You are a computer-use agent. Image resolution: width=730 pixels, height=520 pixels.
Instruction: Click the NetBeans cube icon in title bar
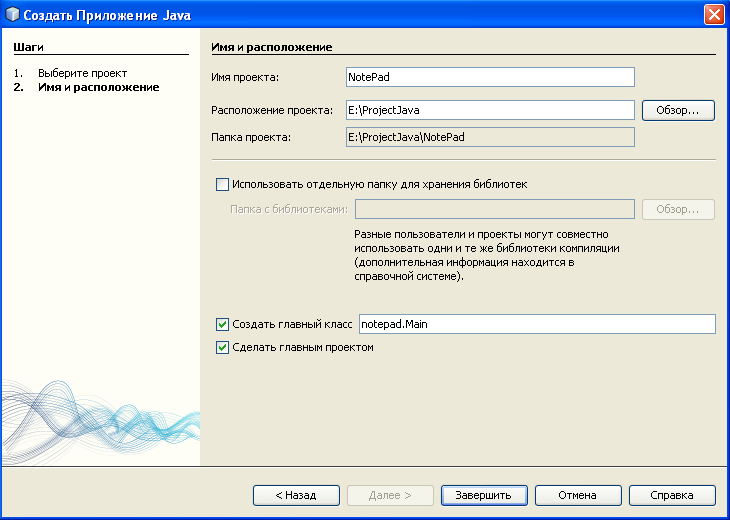point(12,15)
